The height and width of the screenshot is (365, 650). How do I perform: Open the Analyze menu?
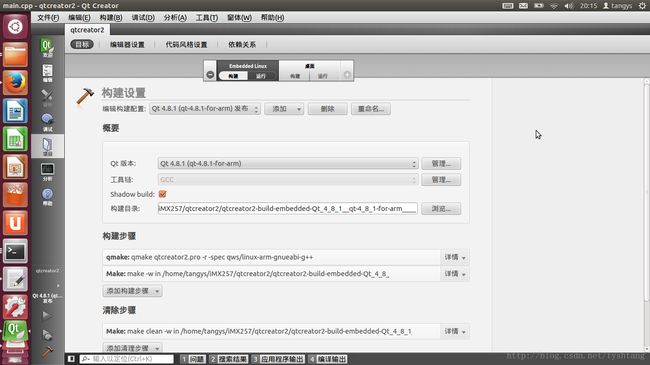coord(175,17)
